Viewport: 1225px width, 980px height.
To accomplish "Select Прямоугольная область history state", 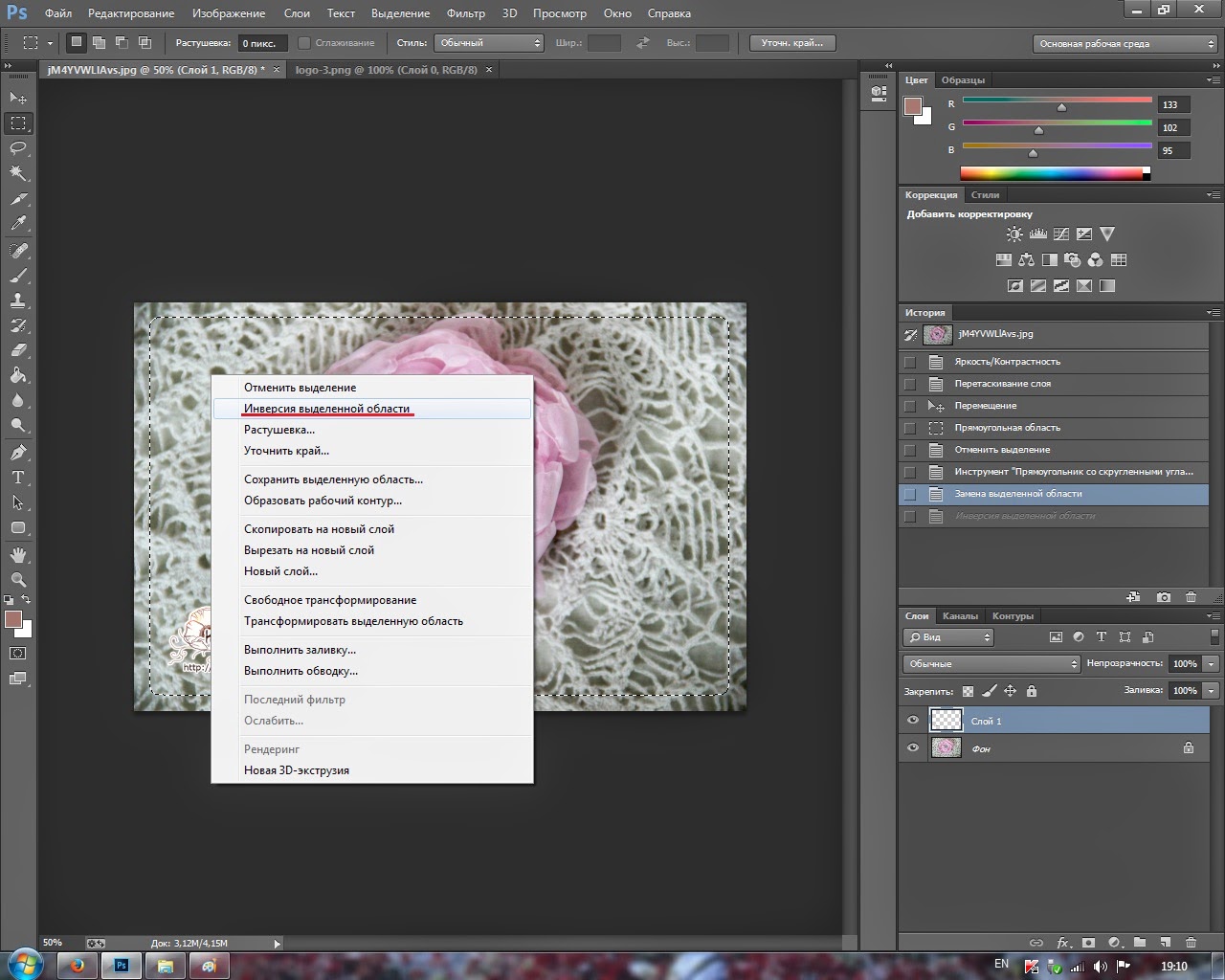I will (1054, 428).
